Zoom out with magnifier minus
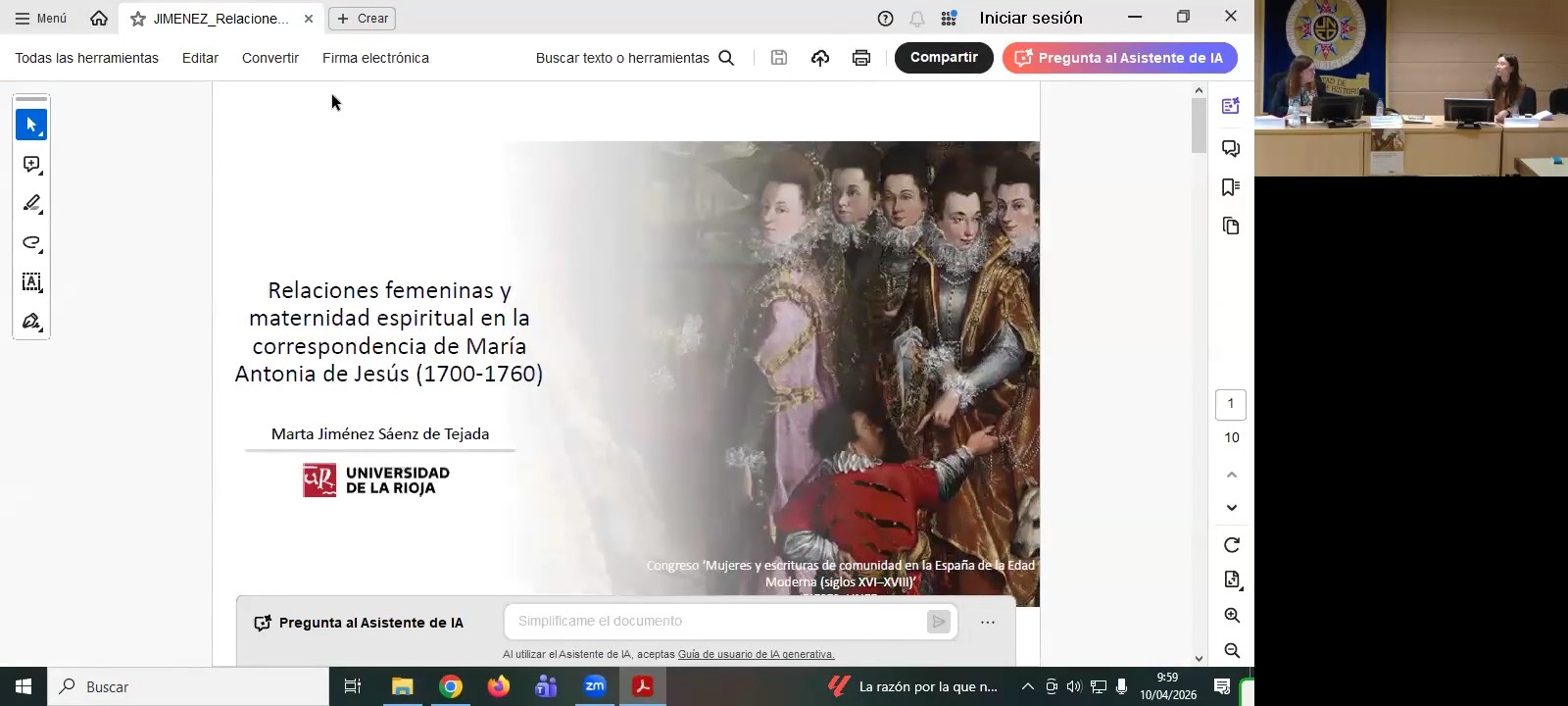The width and height of the screenshot is (1568, 706). click(1232, 651)
